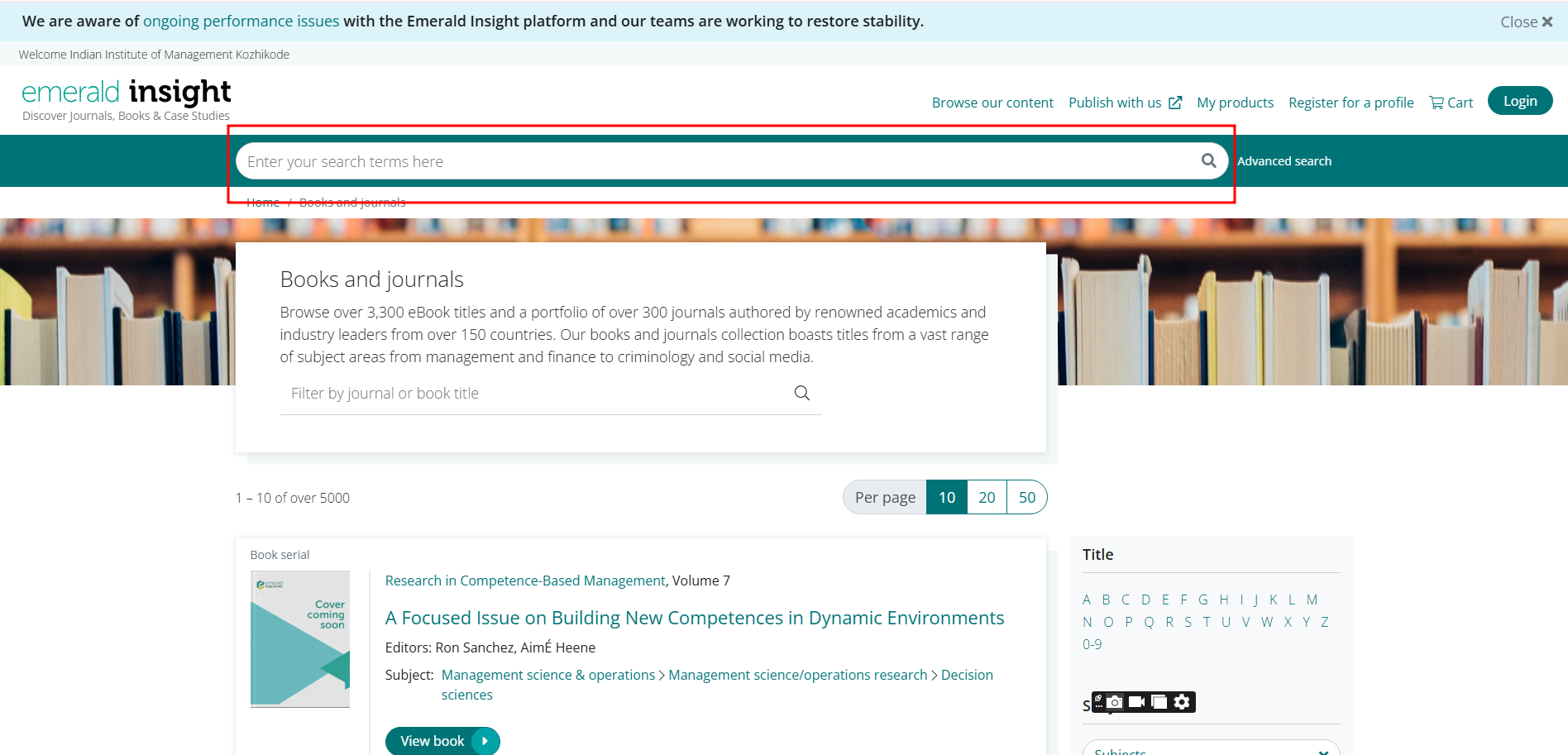Open the shopping Cart
The width and height of the screenshot is (1568, 755).
(x=1451, y=103)
